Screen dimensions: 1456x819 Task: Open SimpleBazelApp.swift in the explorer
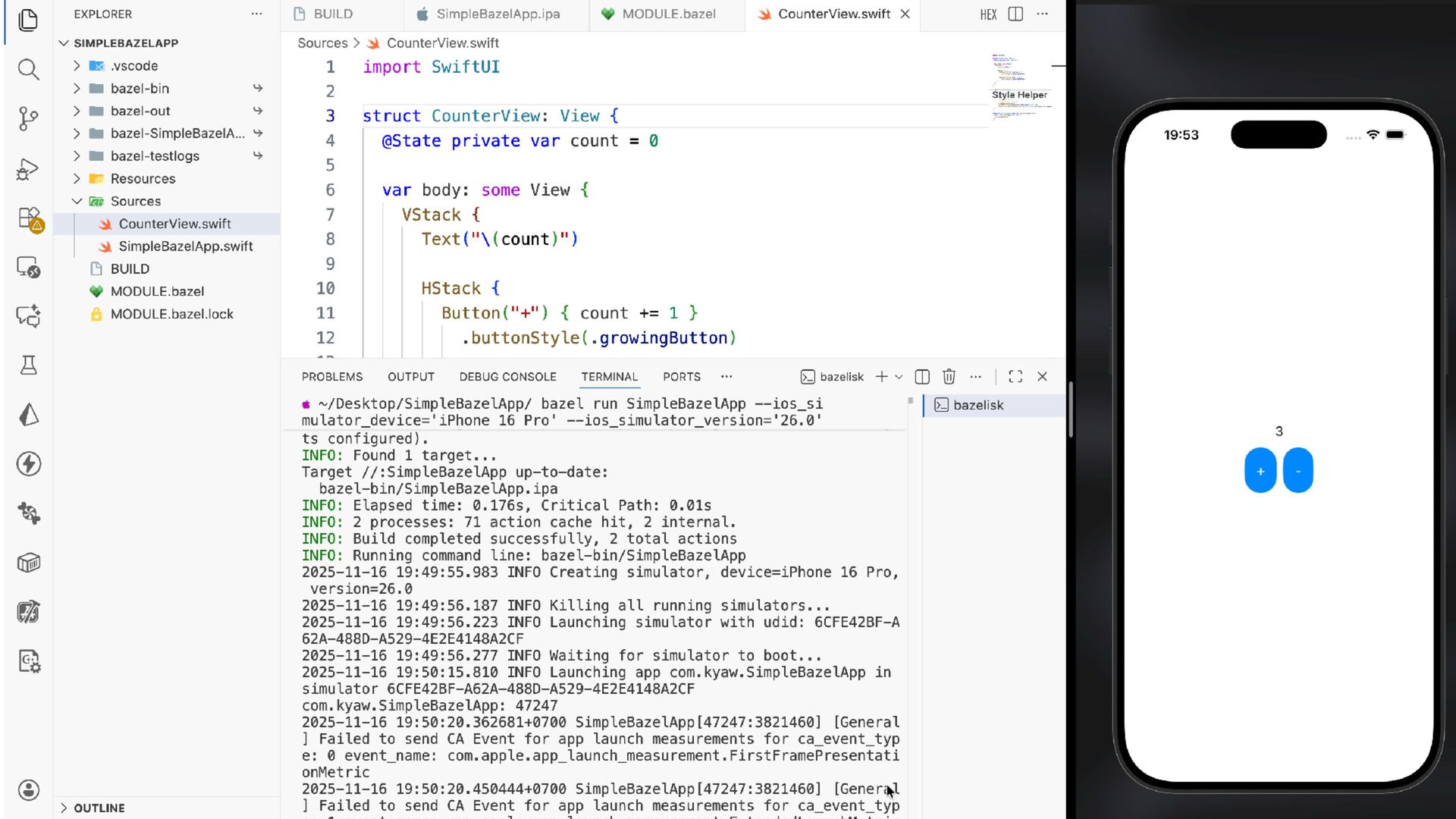point(185,246)
